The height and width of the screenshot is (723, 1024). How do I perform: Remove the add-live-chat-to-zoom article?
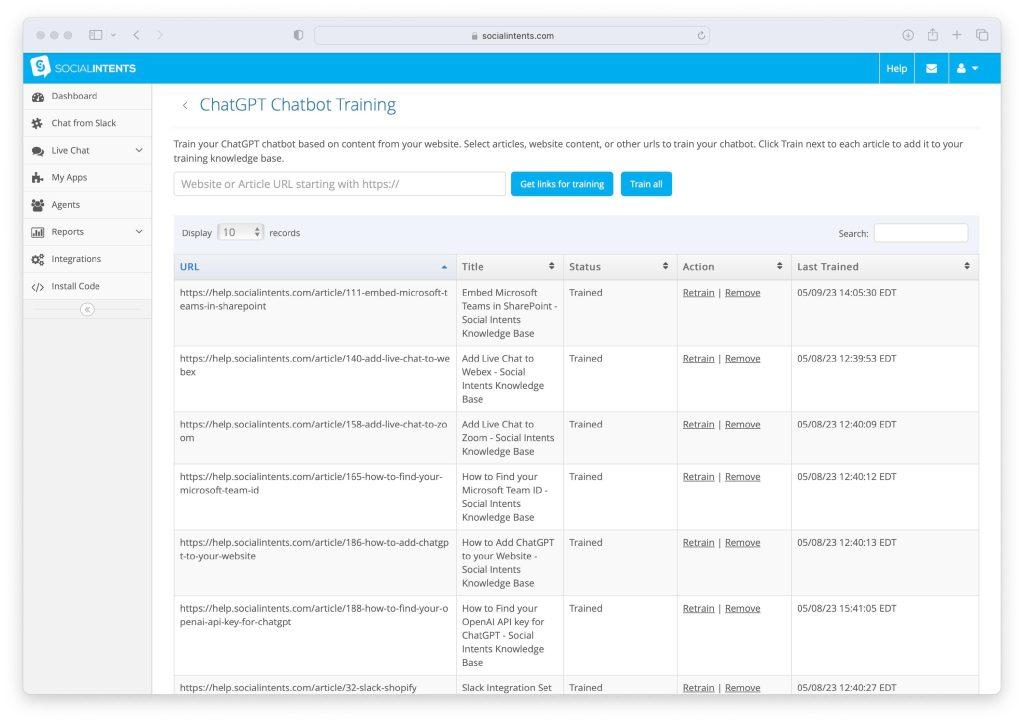(743, 425)
